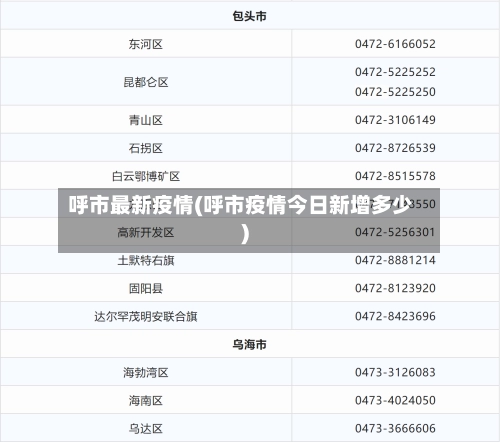Click the 土默特右旗 cell
500x442 pixels.
[146, 260]
